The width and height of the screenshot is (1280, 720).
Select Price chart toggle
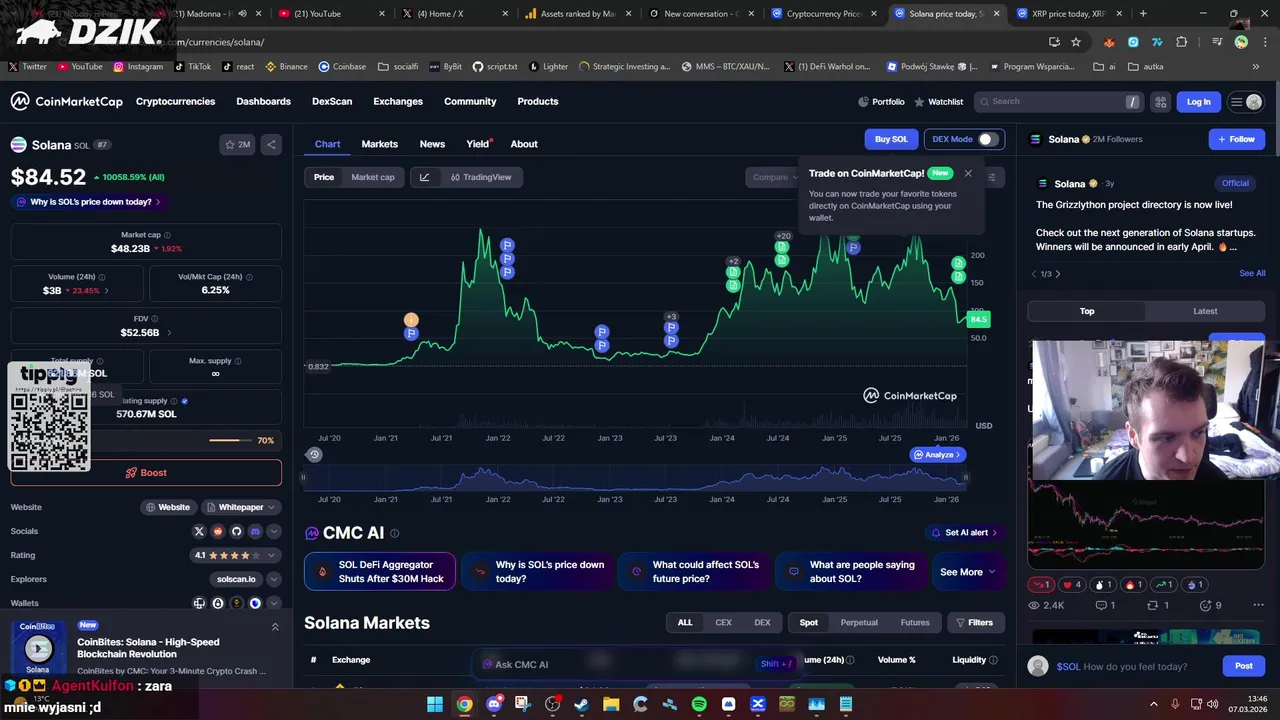coord(324,177)
